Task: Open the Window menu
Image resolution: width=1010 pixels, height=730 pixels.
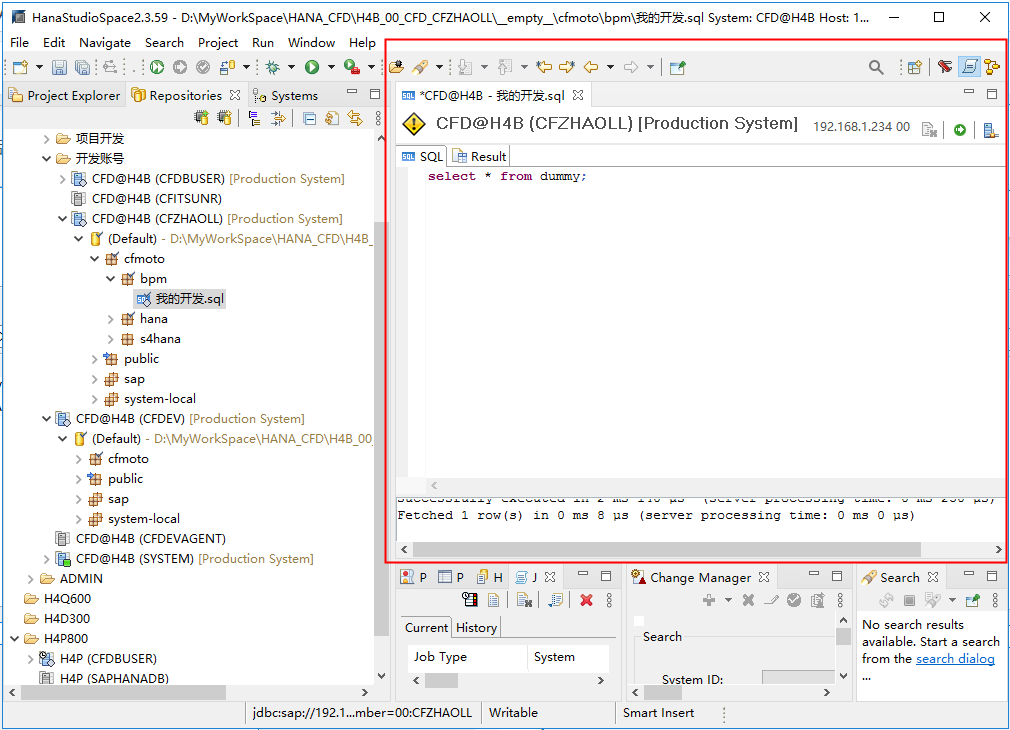Action: click(x=311, y=43)
